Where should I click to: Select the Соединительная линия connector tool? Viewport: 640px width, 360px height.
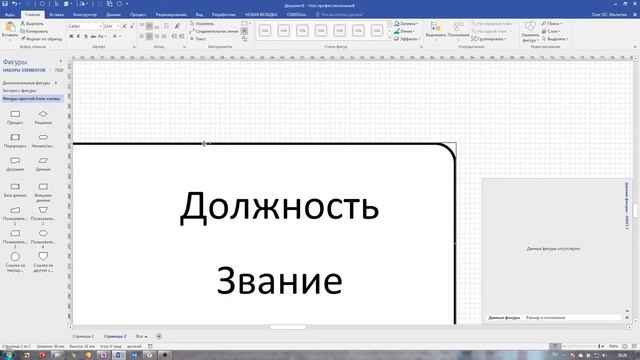(x=213, y=31)
